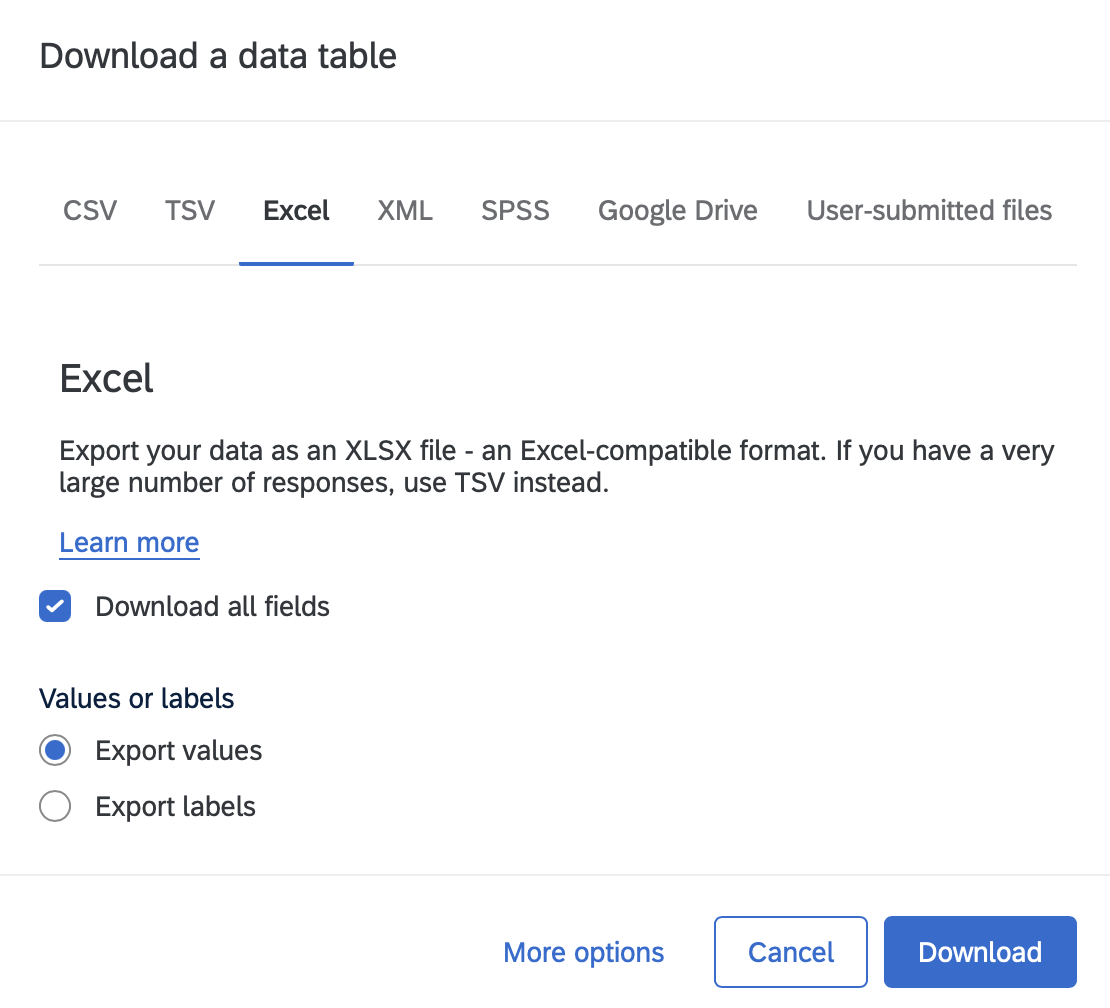Expand More options
This screenshot has width=1110, height=1008.
tap(583, 952)
